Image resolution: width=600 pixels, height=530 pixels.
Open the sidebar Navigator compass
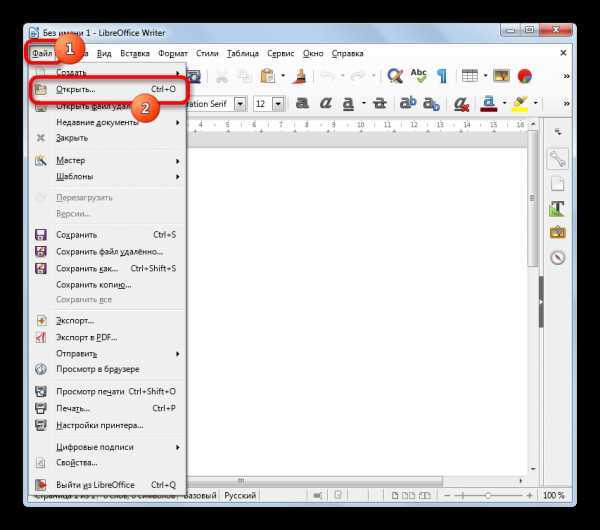click(558, 258)
